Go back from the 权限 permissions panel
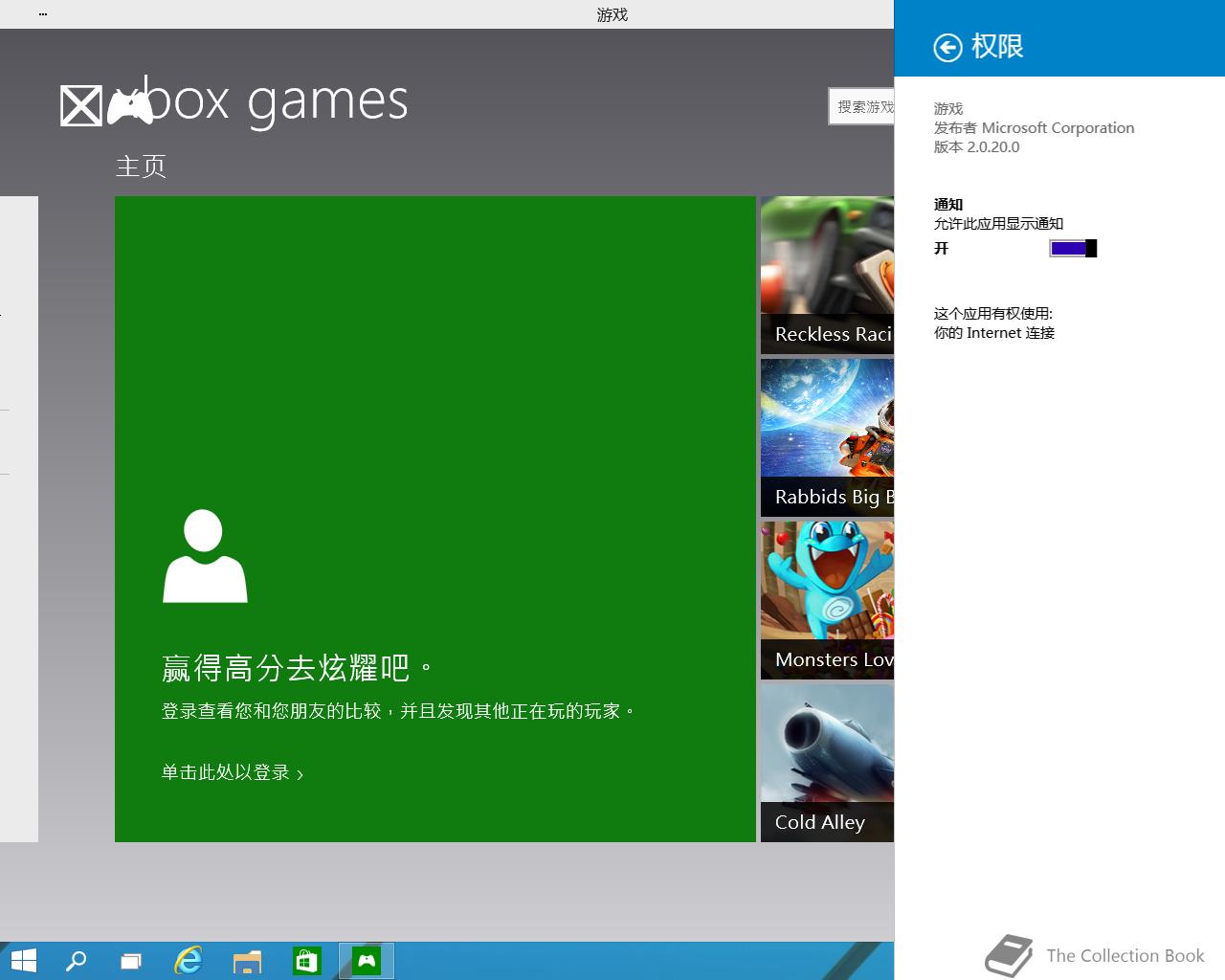This screenshot has width=1225, height=980. pos(947,47)
